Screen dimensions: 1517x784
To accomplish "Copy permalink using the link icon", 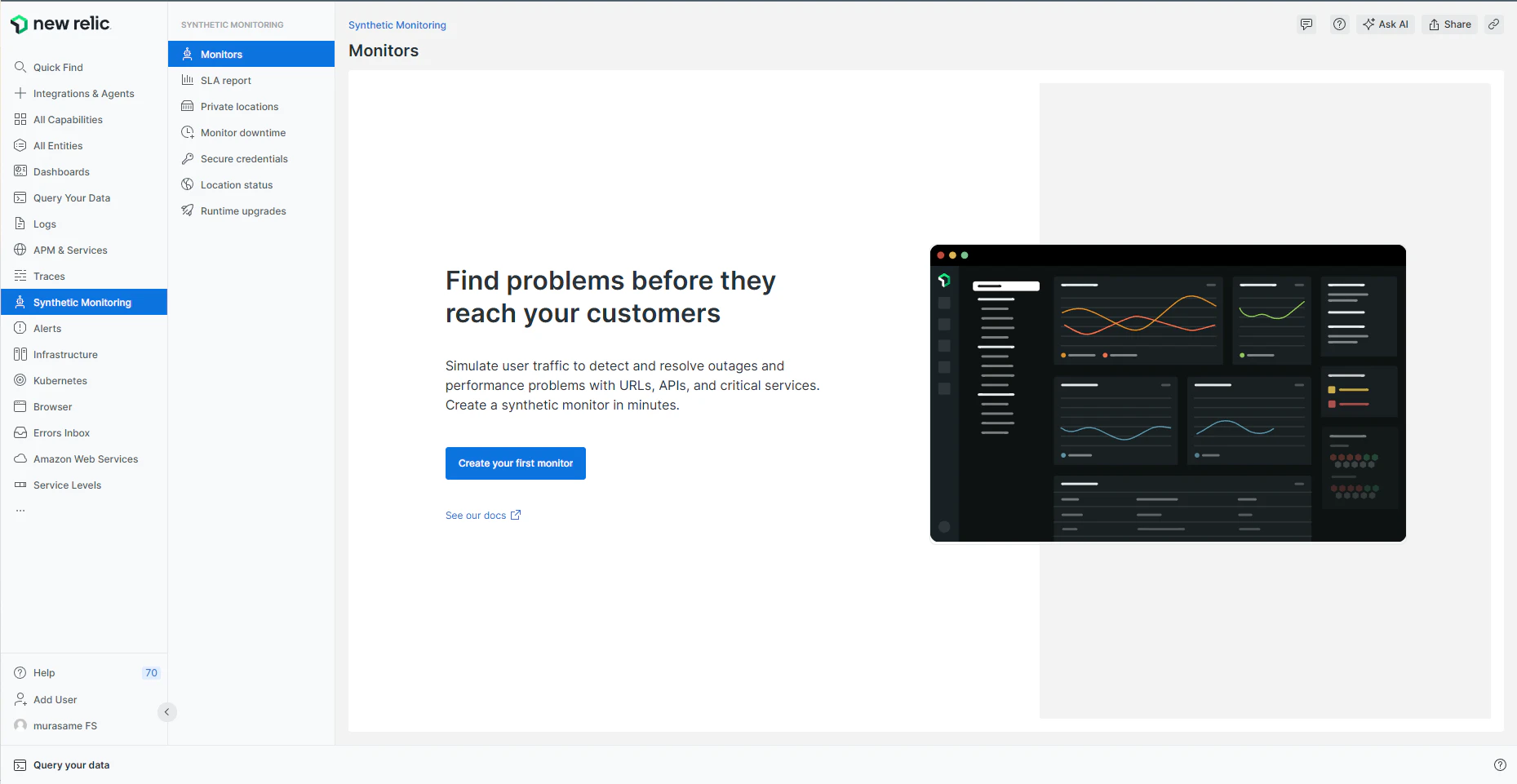I will [1493, 24].
